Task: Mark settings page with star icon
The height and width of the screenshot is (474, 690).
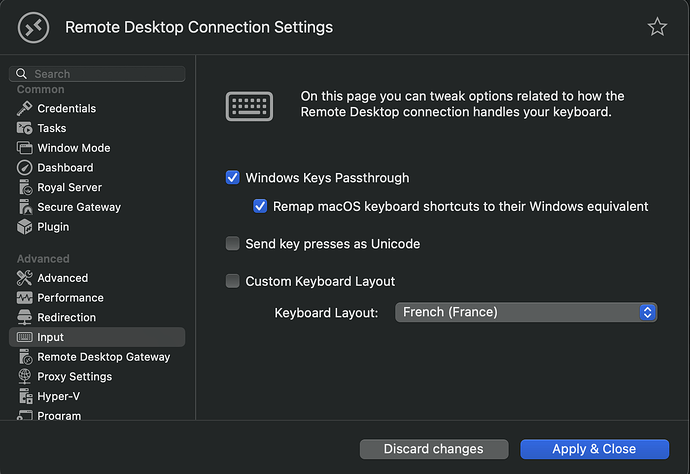Action: coord(657,27)
